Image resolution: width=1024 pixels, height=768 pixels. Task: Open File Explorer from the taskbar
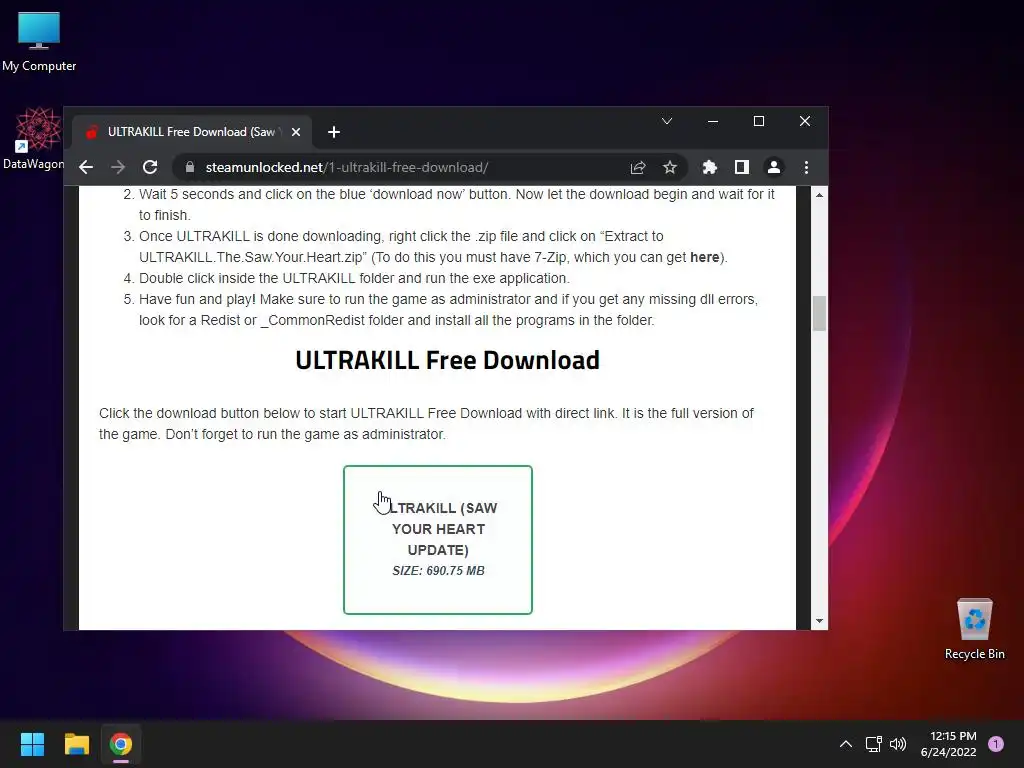pos(76,744)
